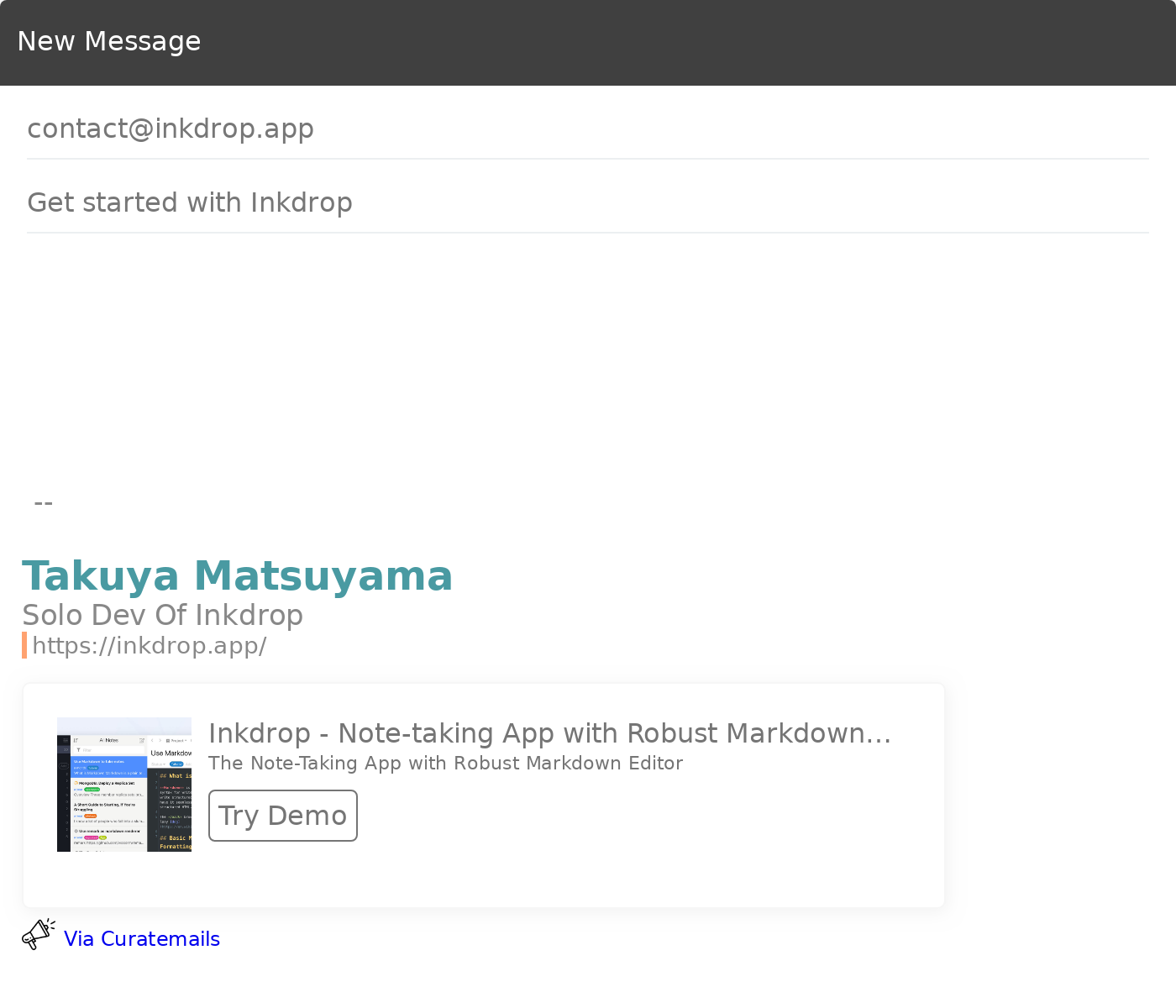Click the banner subtitle about Robust Markdown Editor
Screen dimensions: 1176x1008
[445, 764]
